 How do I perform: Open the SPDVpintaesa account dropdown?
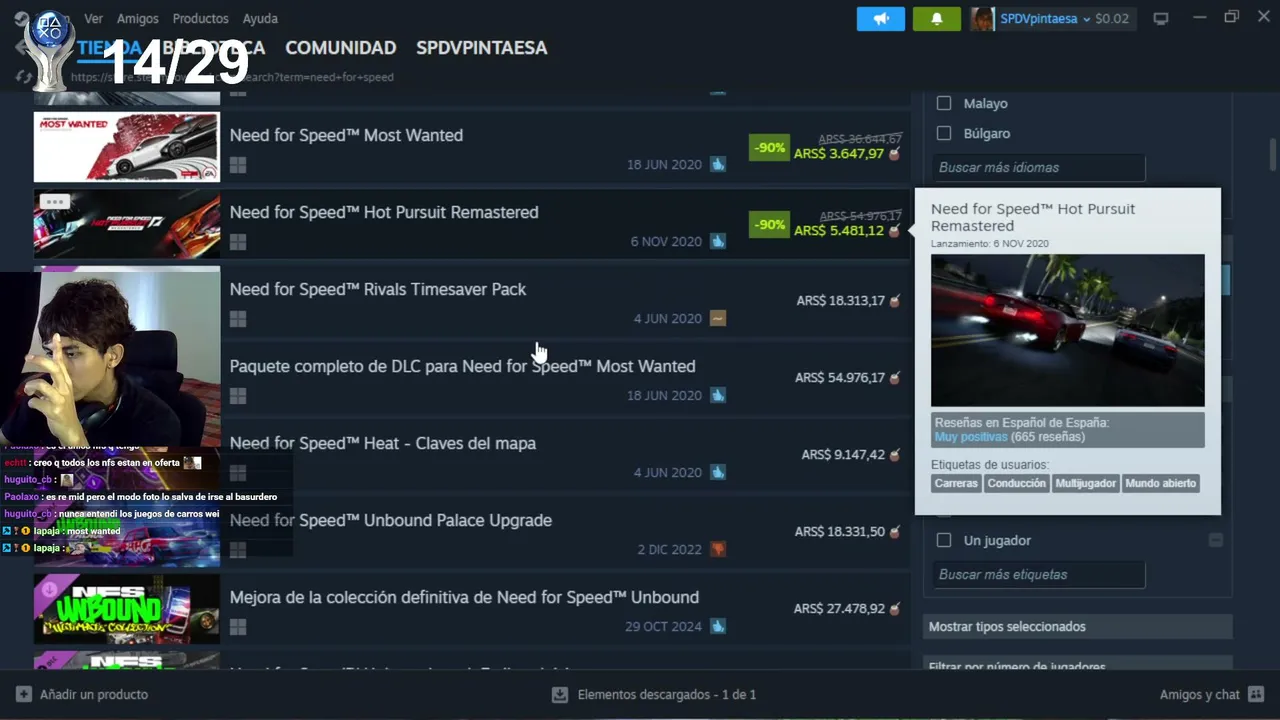[x=1045, y=19]
